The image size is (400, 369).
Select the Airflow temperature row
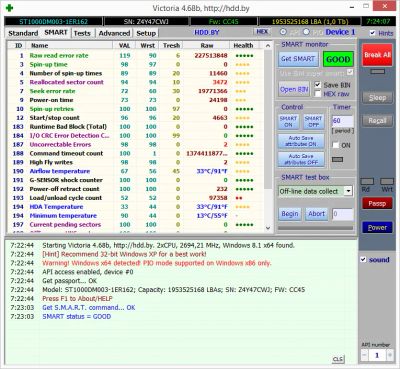point(135,171)
